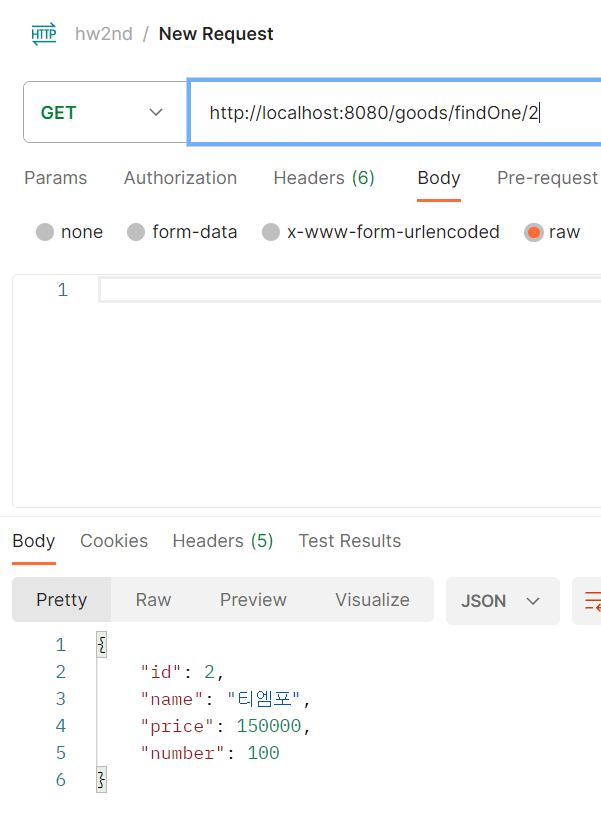Switch to the Headers (6) request tab

323,177
